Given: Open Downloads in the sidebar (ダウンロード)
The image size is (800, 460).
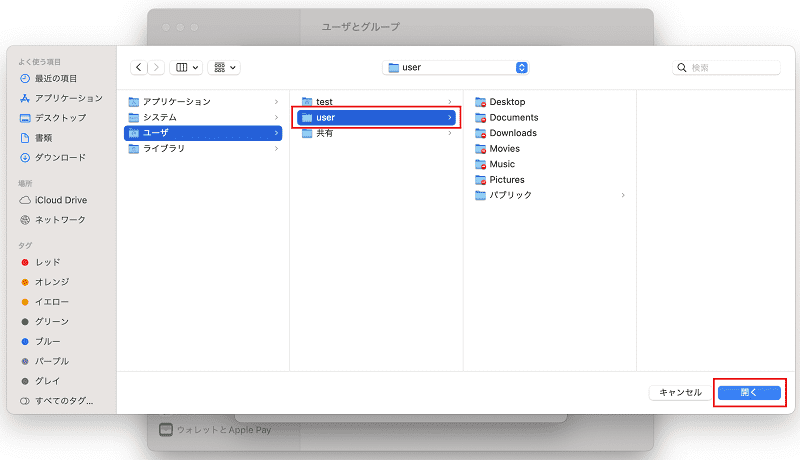Looking at the screenshot, I should 53,158.
